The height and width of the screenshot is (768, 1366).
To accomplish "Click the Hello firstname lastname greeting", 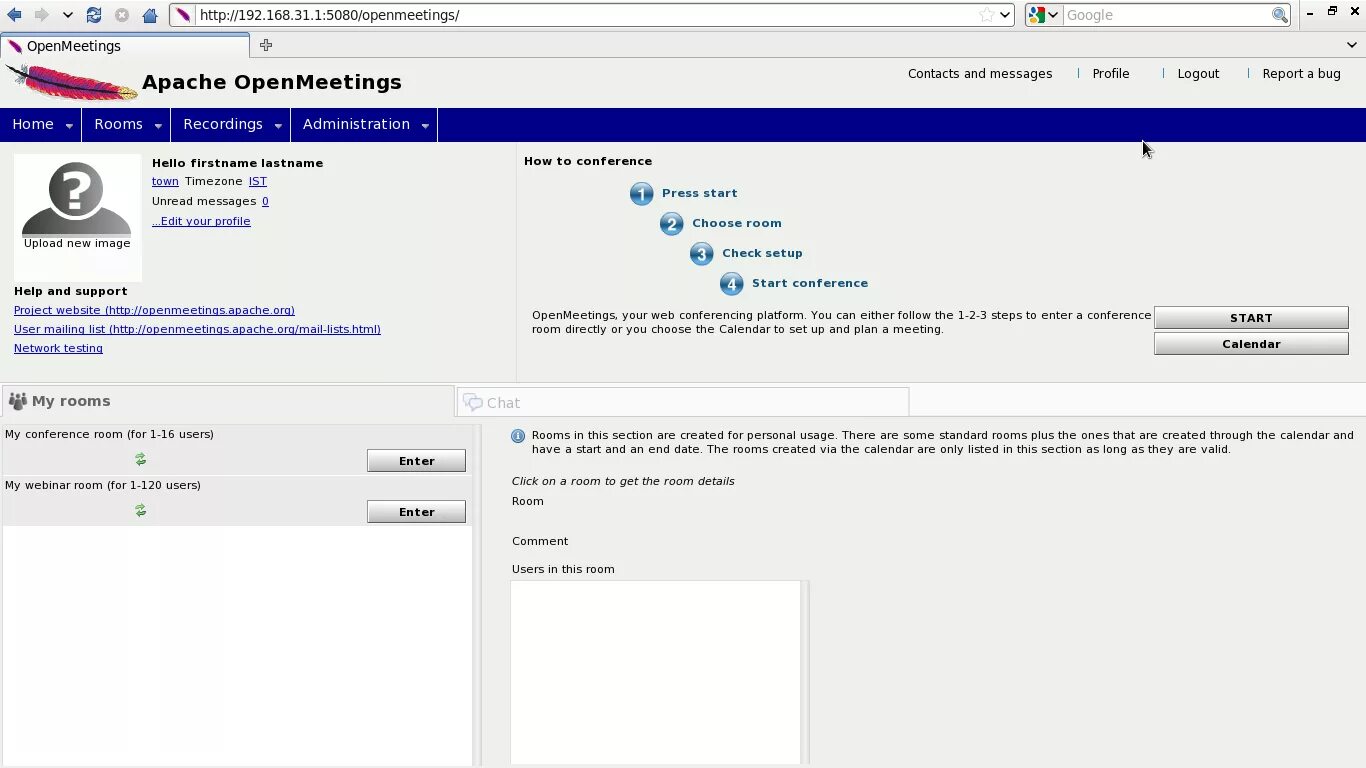I will pos(237,163).
